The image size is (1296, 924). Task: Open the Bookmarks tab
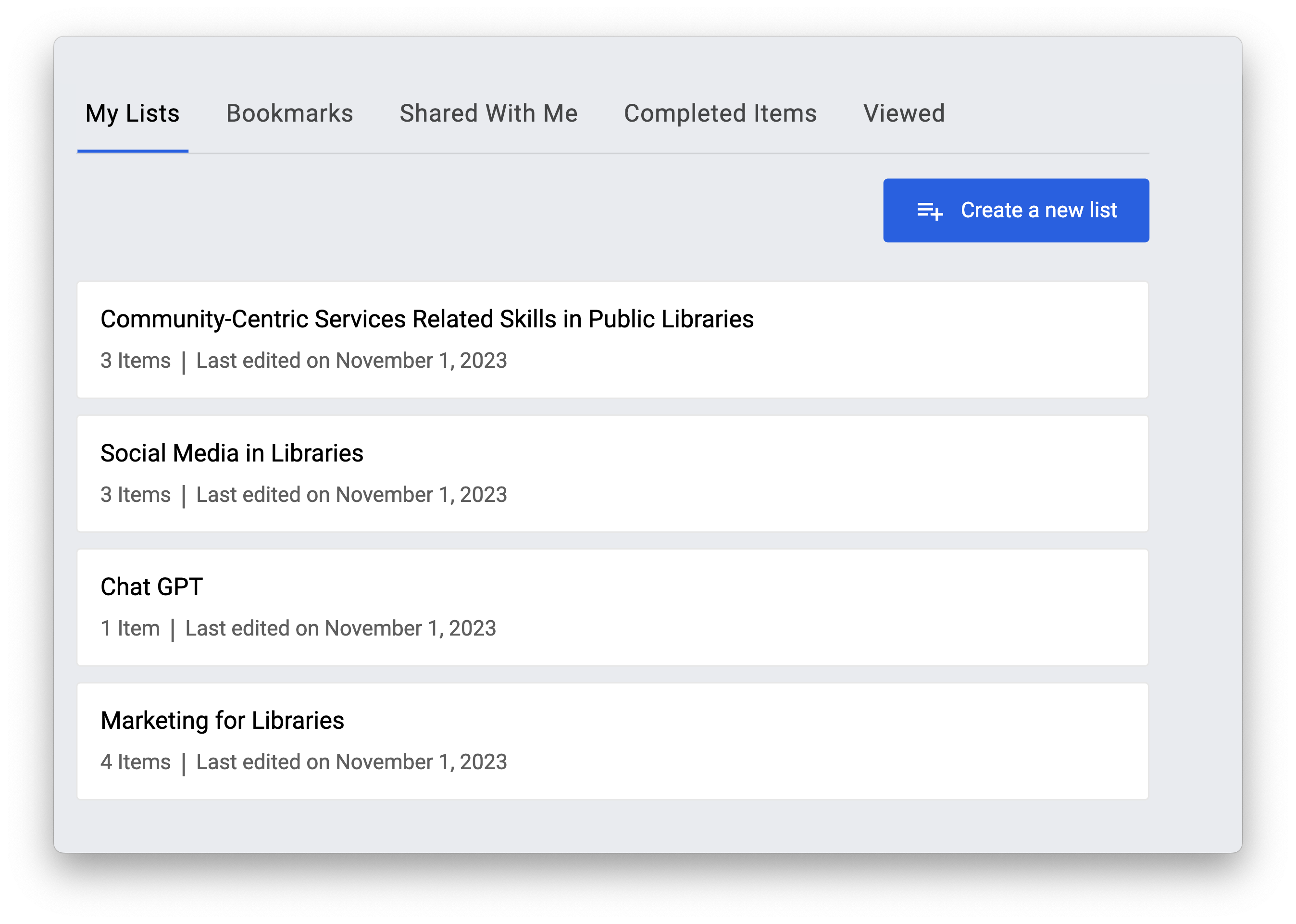[x=289, y=114]
